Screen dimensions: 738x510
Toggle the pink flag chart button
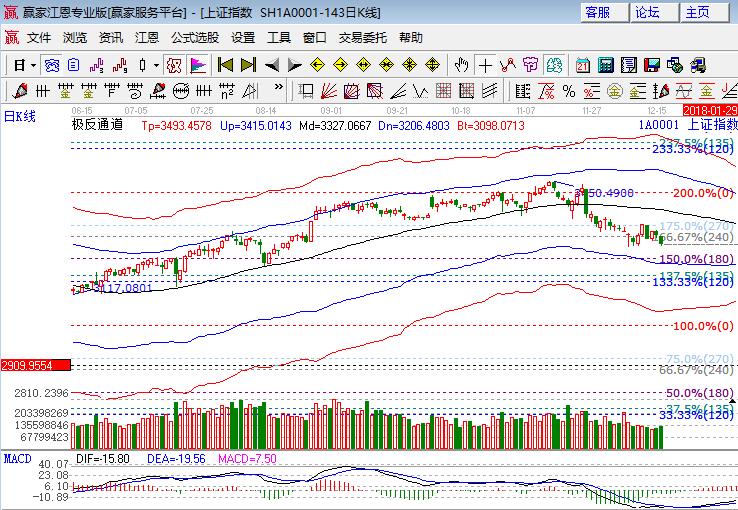[x=198, y=65]
